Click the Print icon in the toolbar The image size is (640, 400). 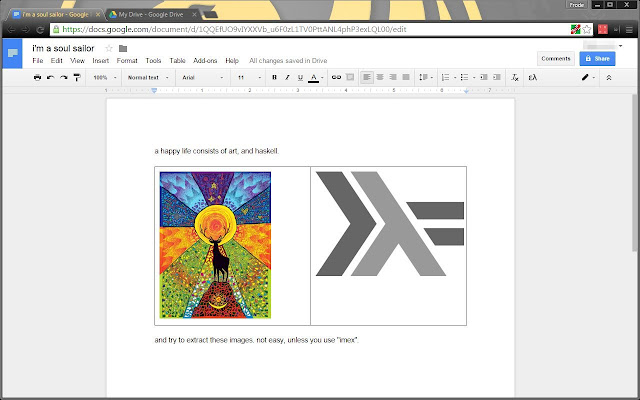tap(37, 77)
